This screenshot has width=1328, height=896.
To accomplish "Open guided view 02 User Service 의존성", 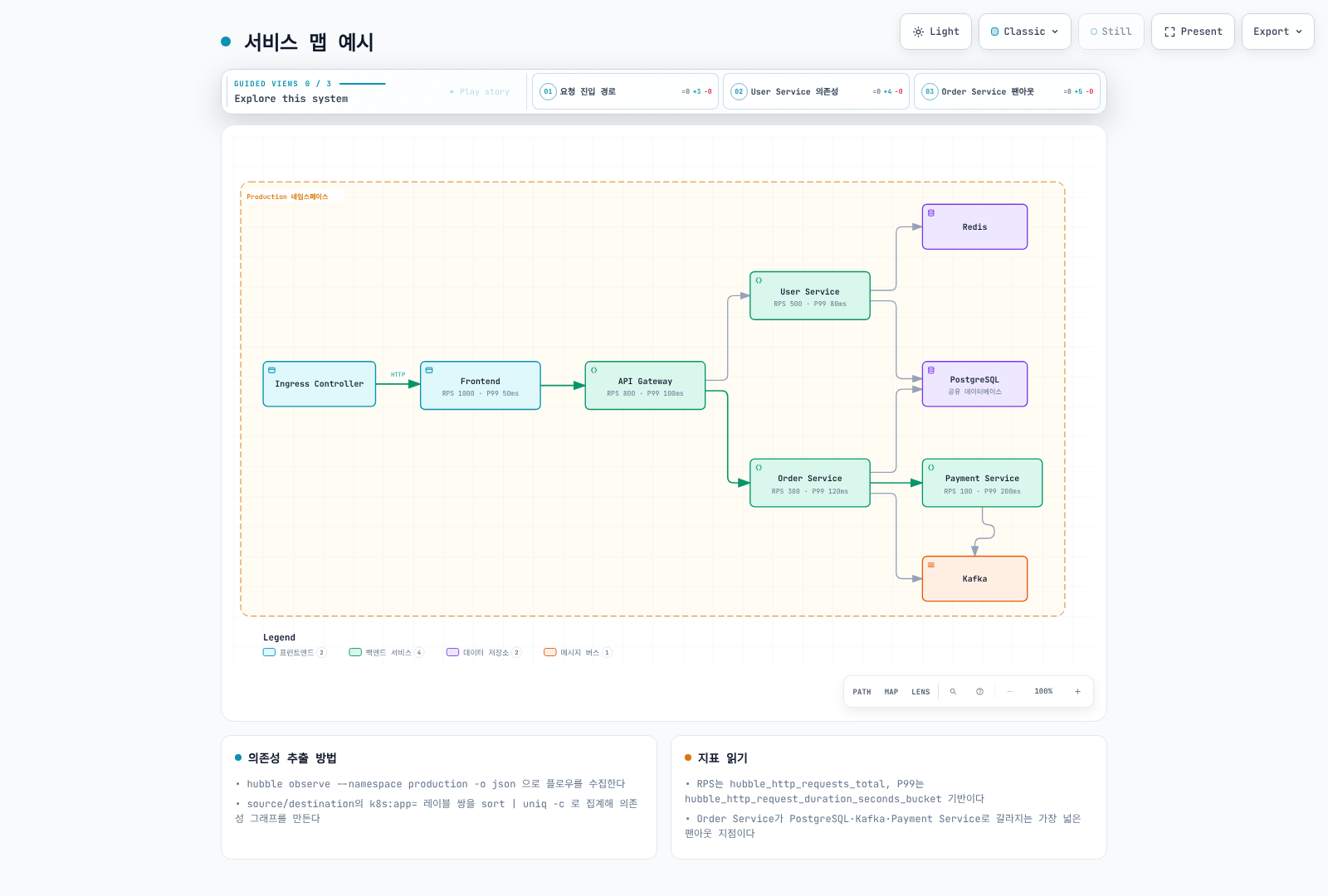I will click(x=816, y=91).
